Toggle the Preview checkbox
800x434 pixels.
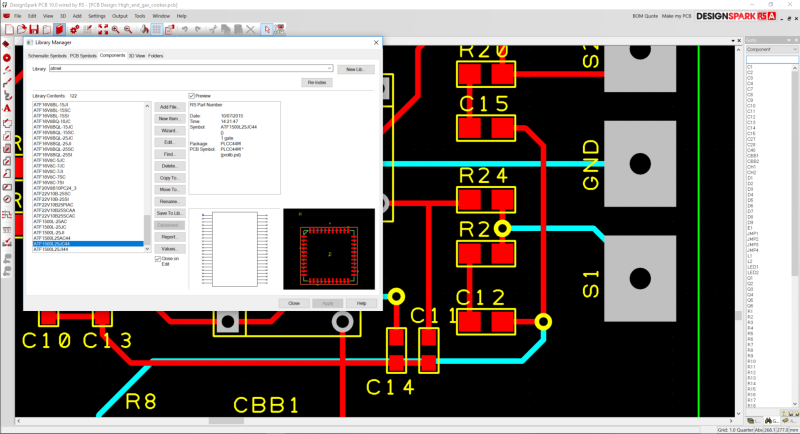[192, 96]
